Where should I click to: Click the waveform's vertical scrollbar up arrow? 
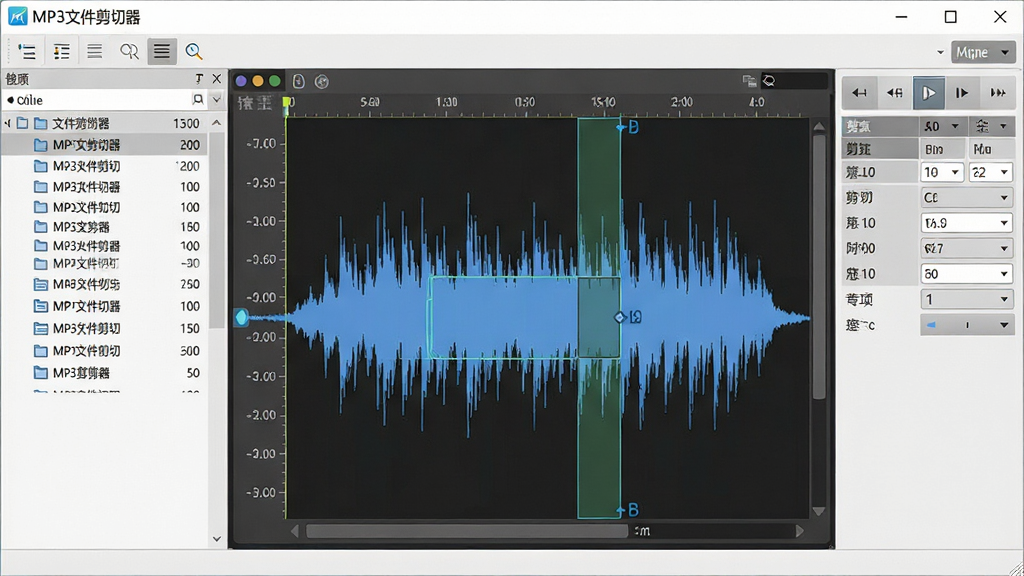pyautogui.click(x=819, y=126)
